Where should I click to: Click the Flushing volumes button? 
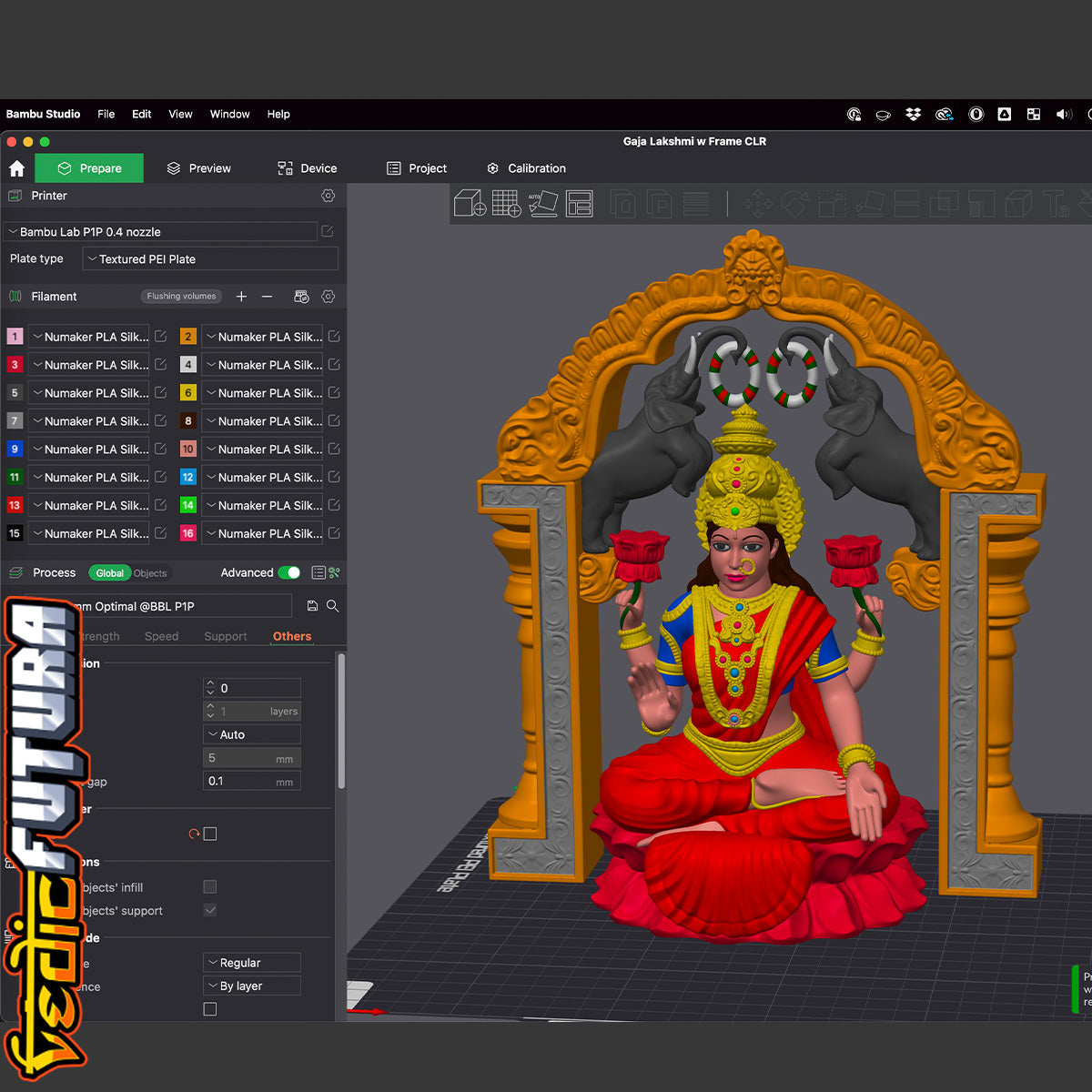click(x=181, y=297)
